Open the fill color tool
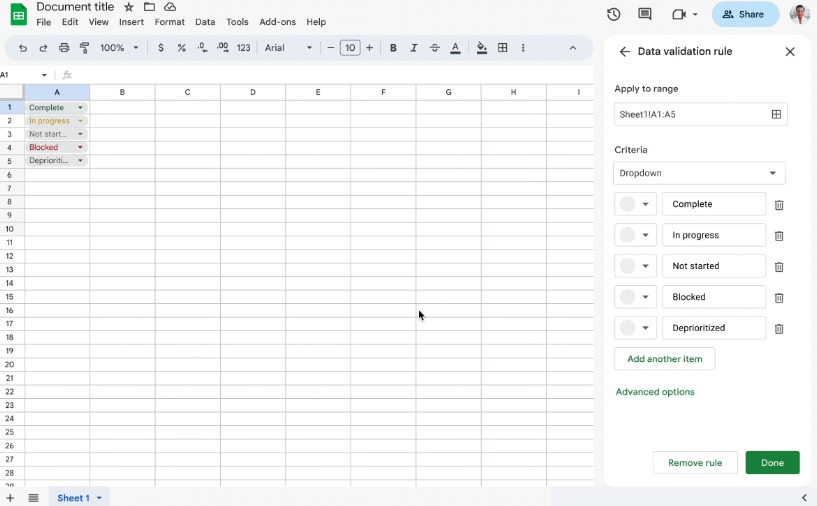The height and width of the screenshot is (506, 817). pyautogui.click(x=482, y=48)
